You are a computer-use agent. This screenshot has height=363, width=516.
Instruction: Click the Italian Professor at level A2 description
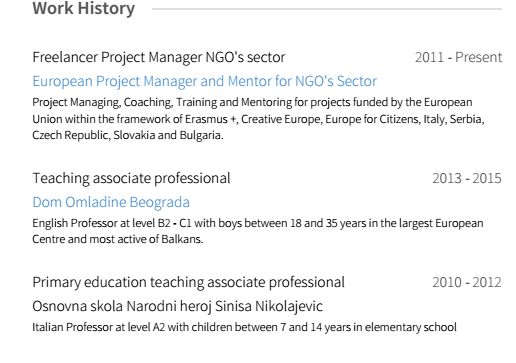[244, 327]
